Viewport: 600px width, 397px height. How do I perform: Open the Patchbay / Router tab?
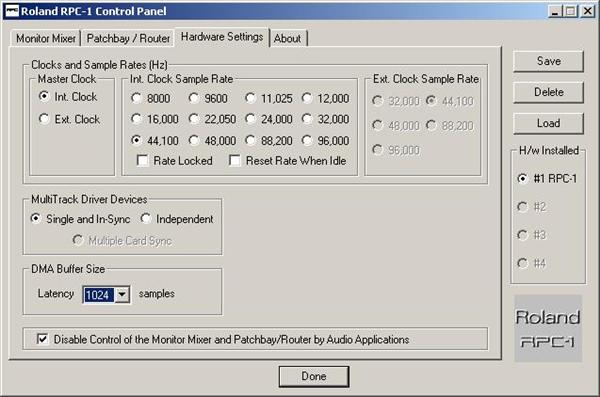point(128,38)
